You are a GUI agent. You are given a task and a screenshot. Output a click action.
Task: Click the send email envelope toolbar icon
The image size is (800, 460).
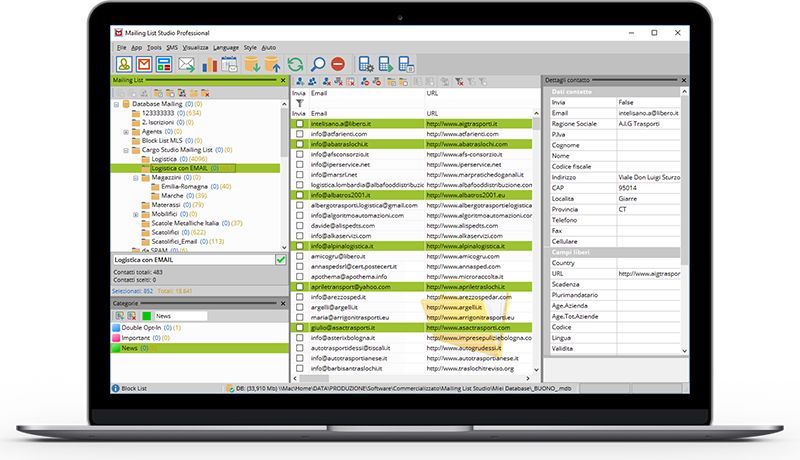186,65
